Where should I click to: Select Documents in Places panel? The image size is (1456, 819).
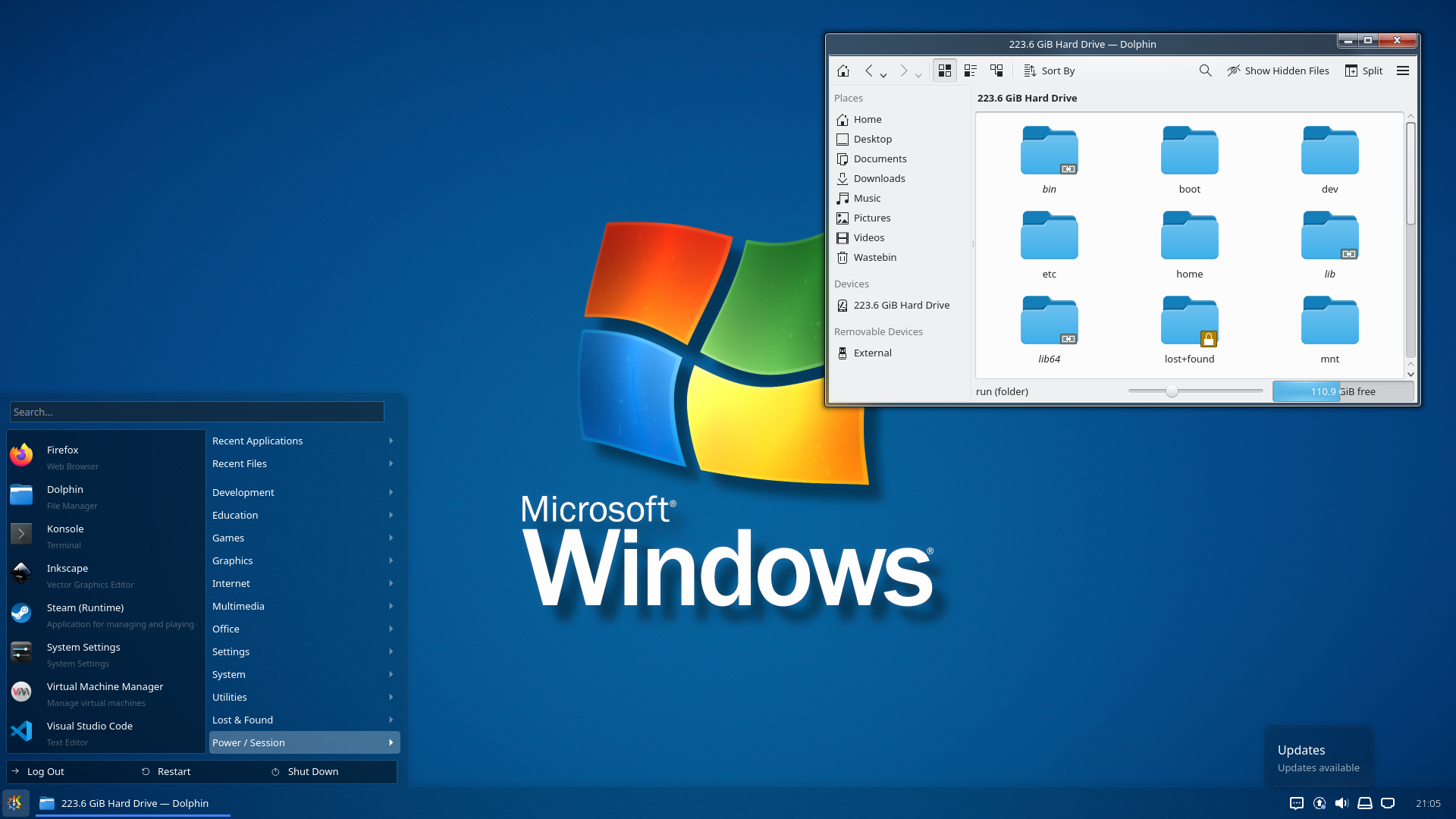pos(899,158)
